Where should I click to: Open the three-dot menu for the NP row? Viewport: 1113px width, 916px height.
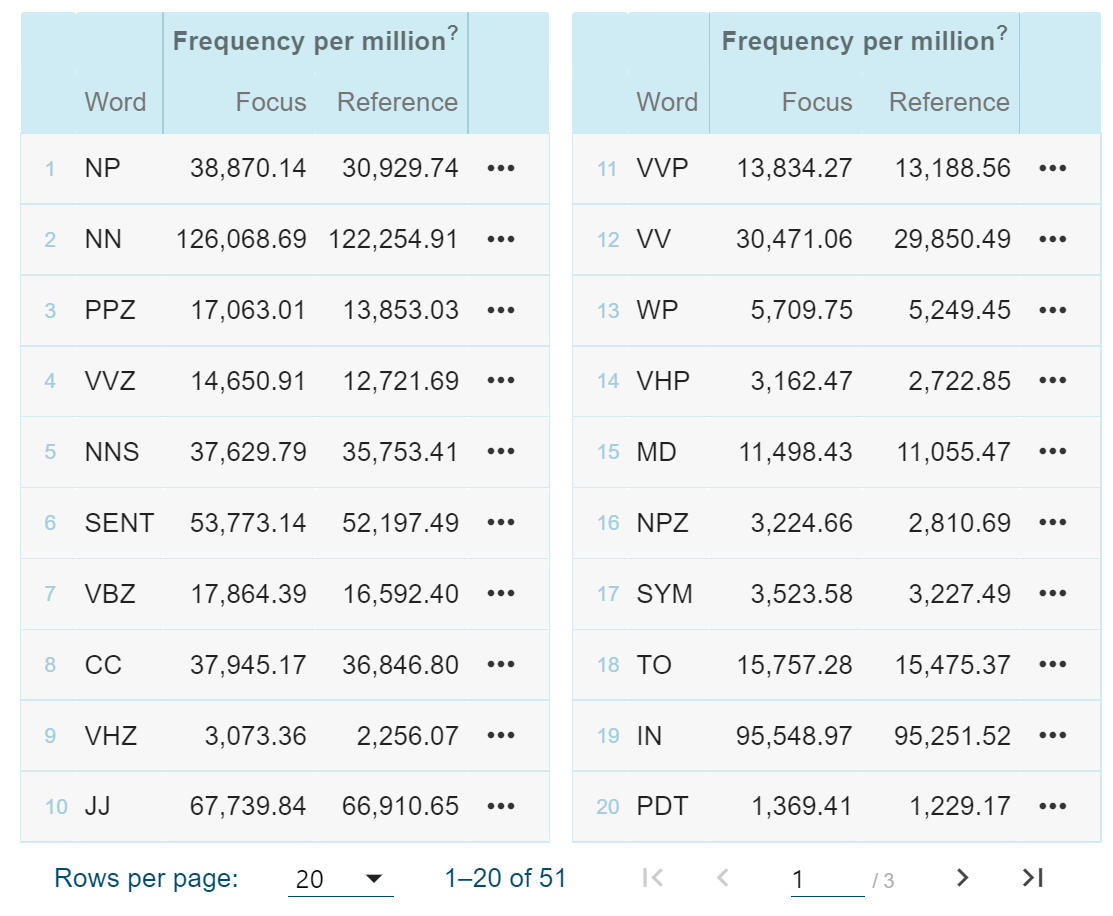pyautogui.click(x=501, y=169)
